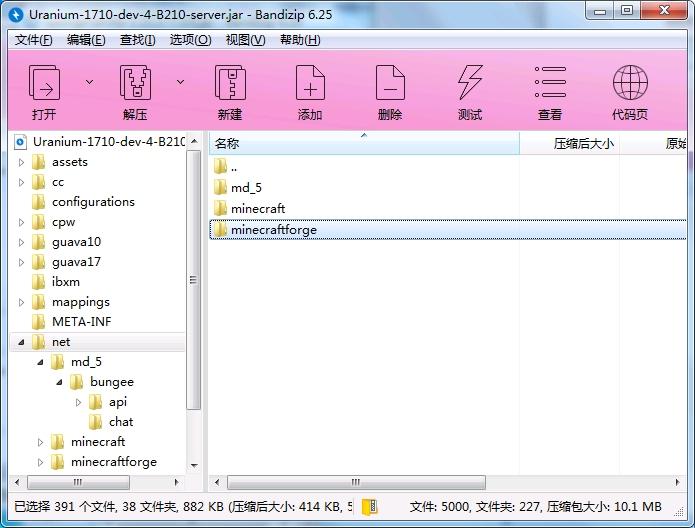Select the cpw folder label in tree
The image size is (695, 528).
(x=63, y=222)
